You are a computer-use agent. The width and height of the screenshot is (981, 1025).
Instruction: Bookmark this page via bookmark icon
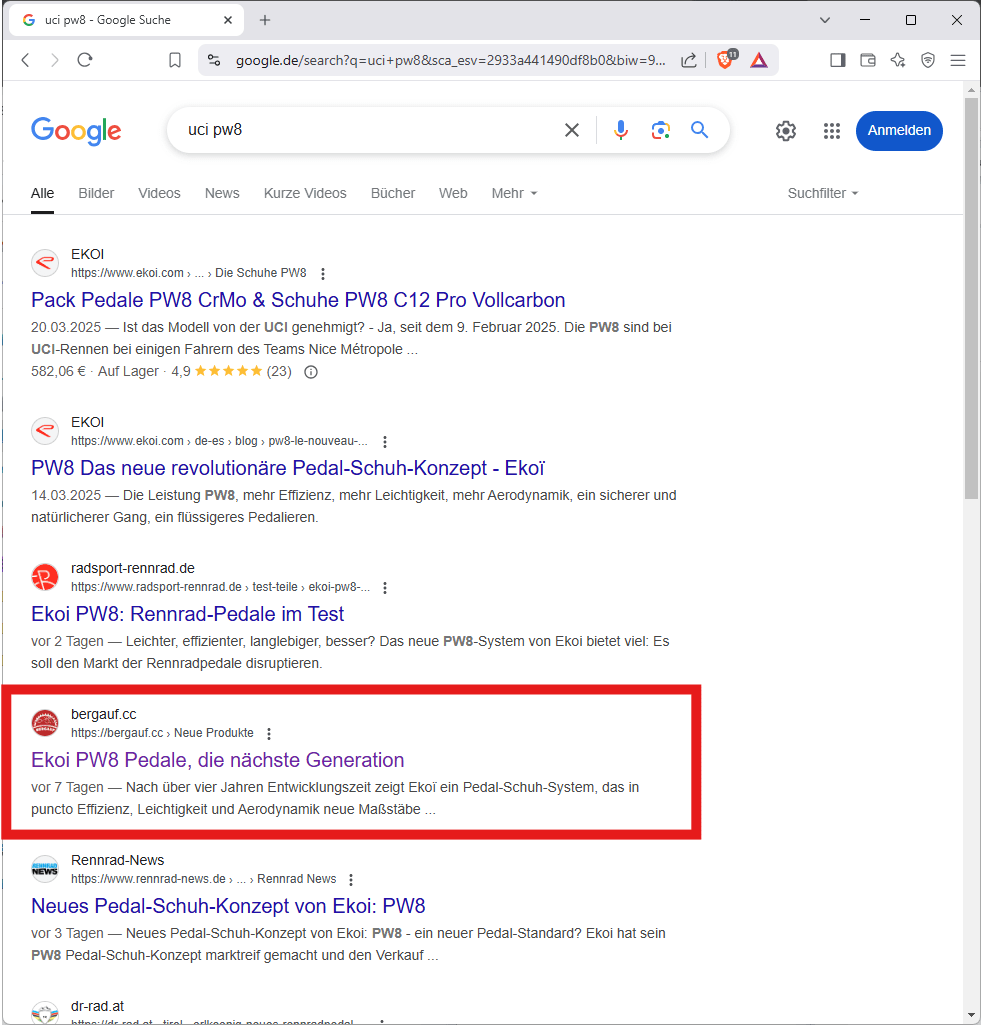click(175, 60)
